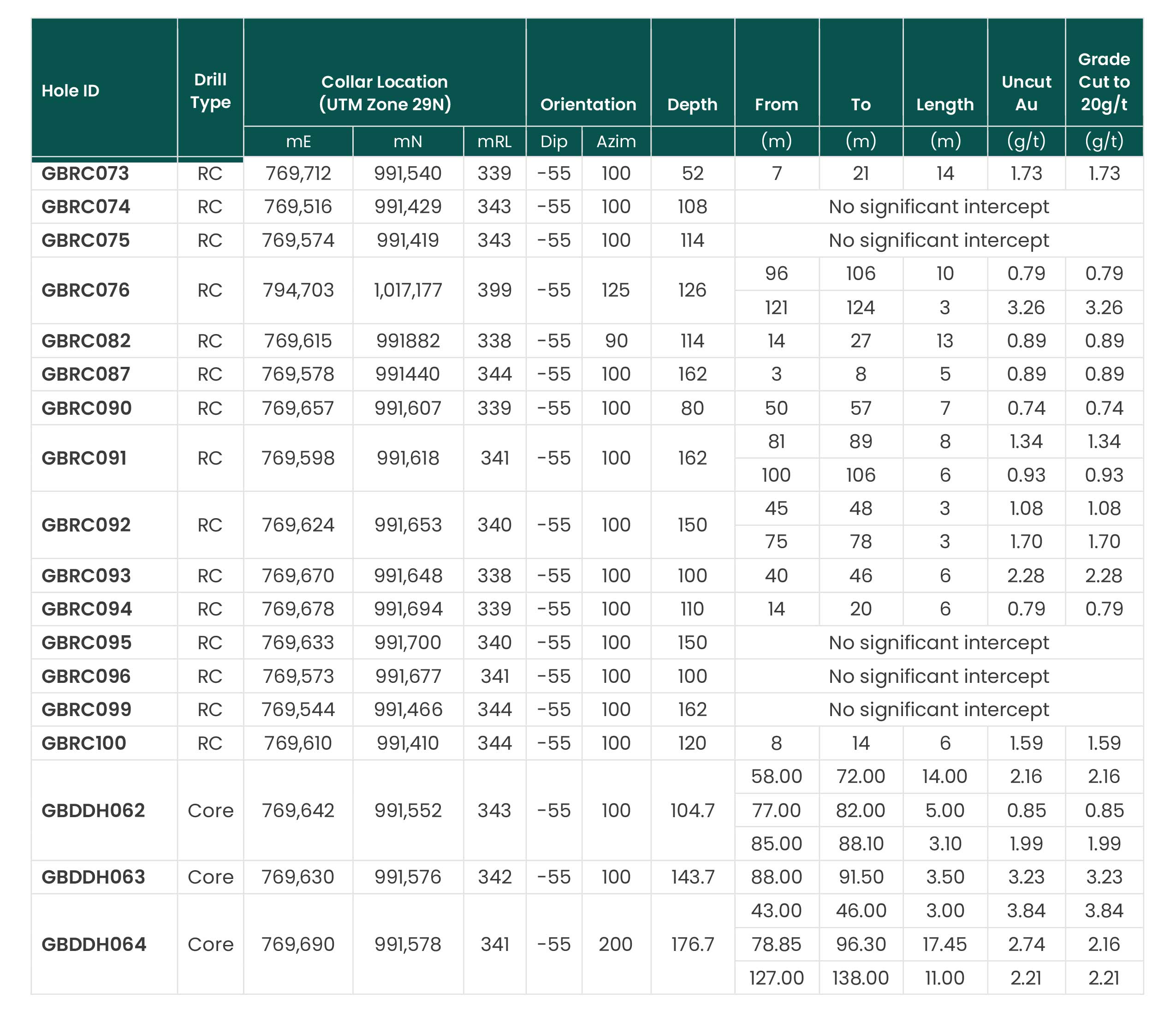
Task: Select hole ID GBRC093
Action: point(86,575)
